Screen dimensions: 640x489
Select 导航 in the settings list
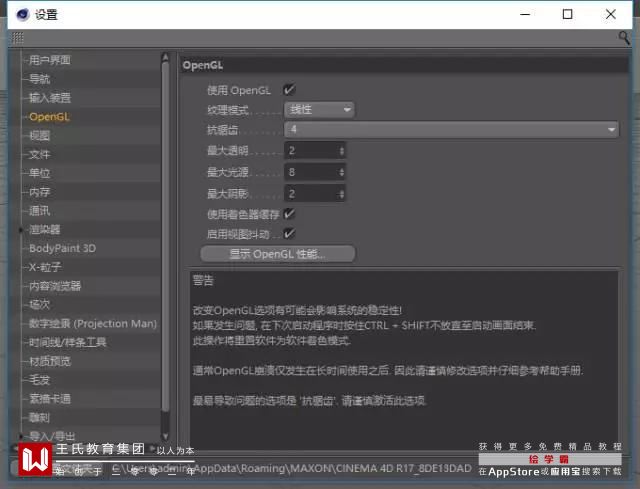39,79
